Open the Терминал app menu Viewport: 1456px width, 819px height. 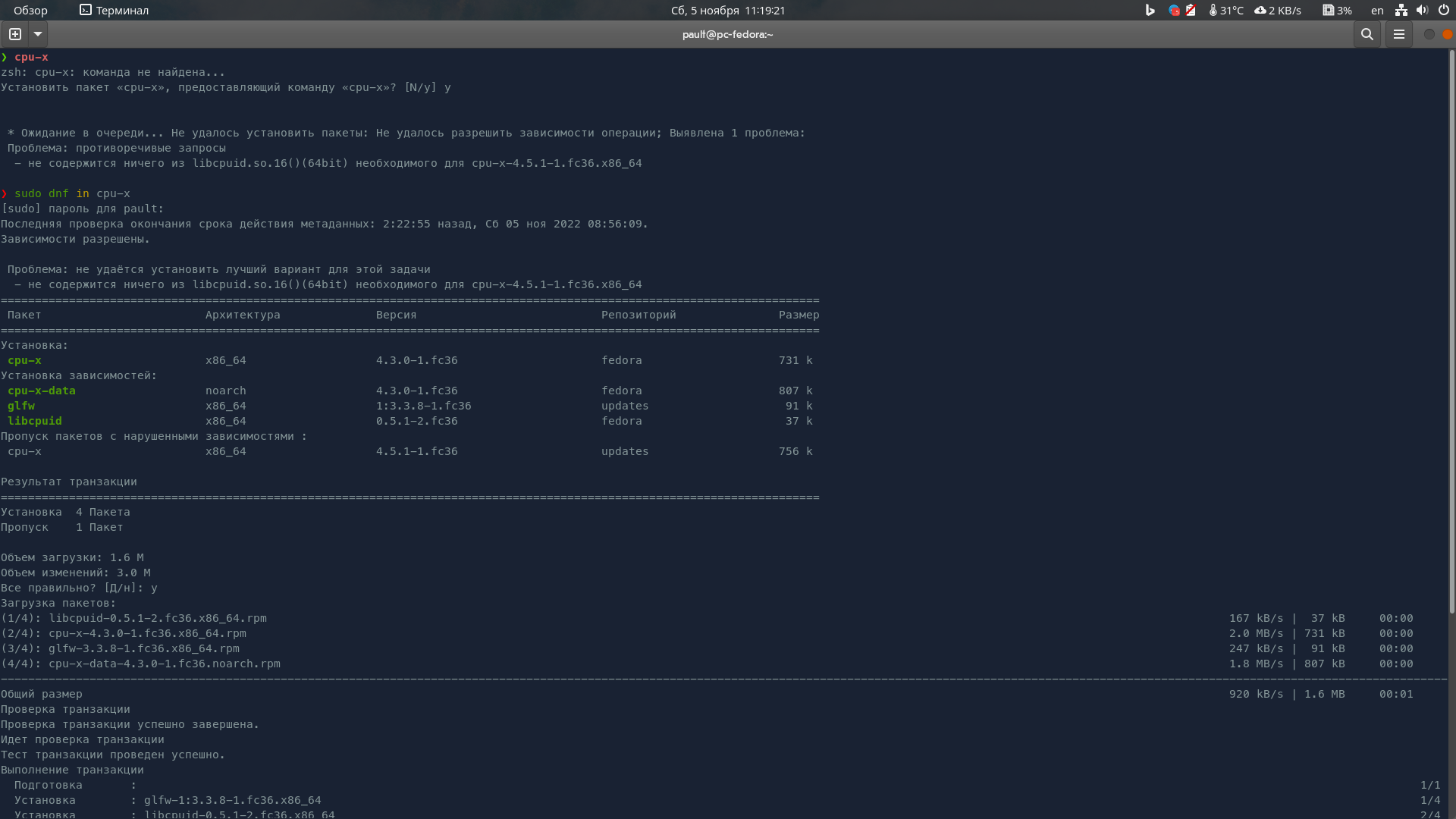(x=114, y=11)
